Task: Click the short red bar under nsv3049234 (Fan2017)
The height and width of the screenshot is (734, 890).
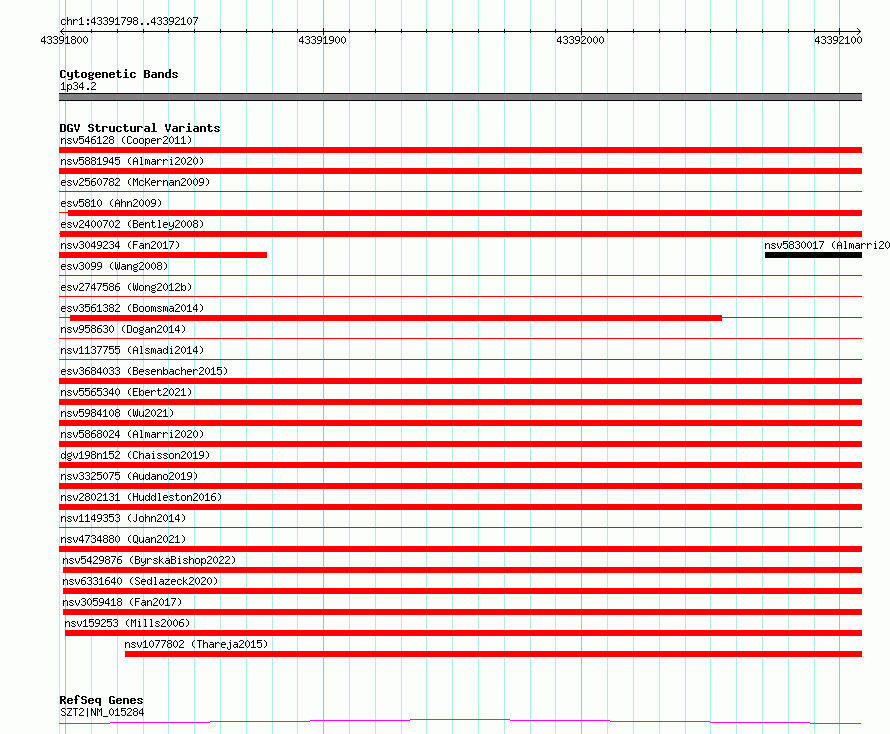Action: click(x=163, y=255)
